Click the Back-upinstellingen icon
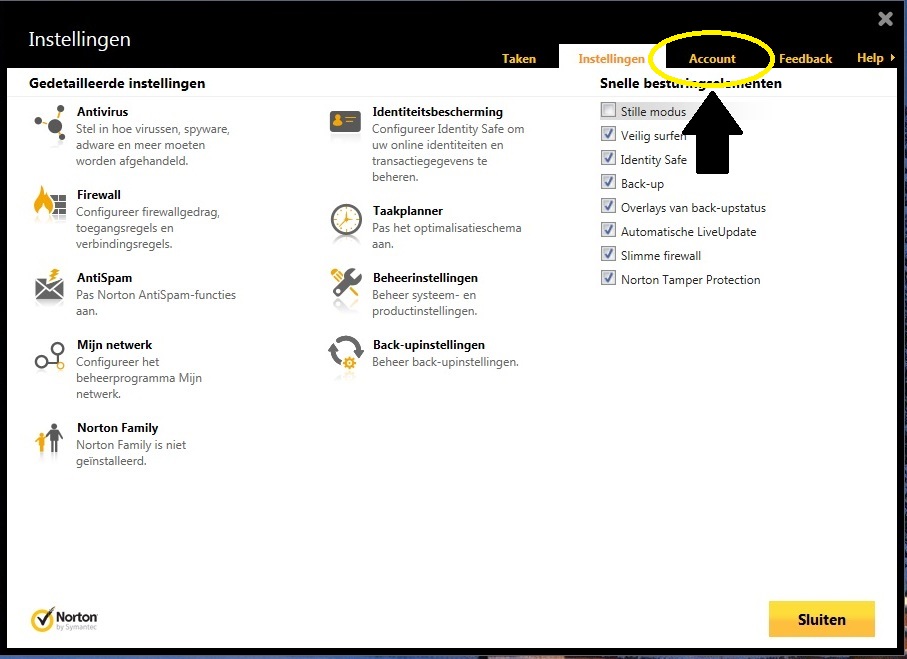 tap(346, 353)
